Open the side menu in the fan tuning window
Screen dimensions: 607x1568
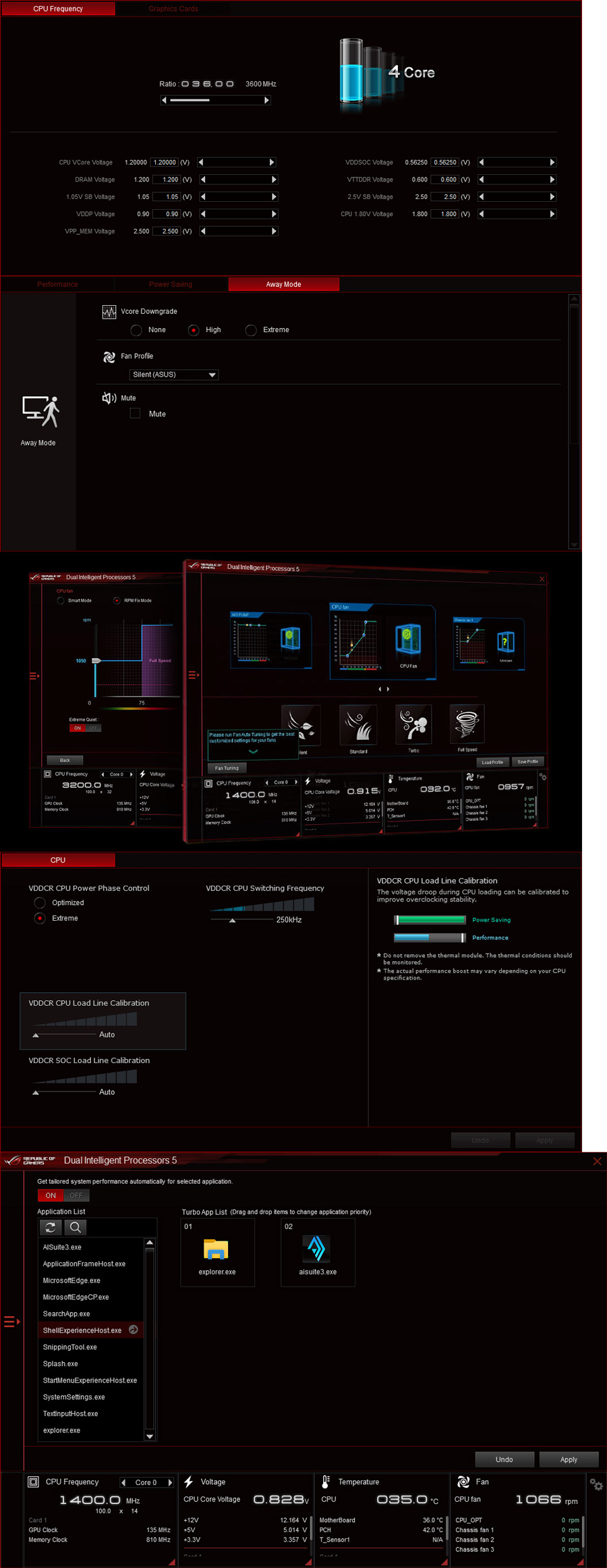tap(194, 674)
